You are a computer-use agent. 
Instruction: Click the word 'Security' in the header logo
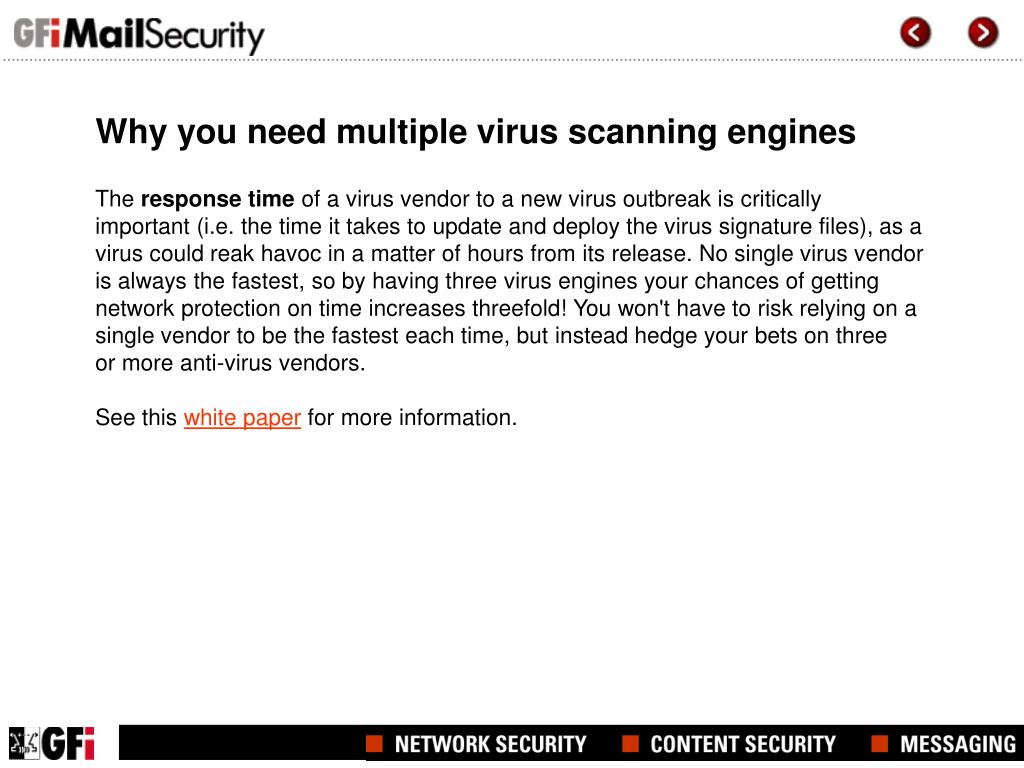click(204, 36)
